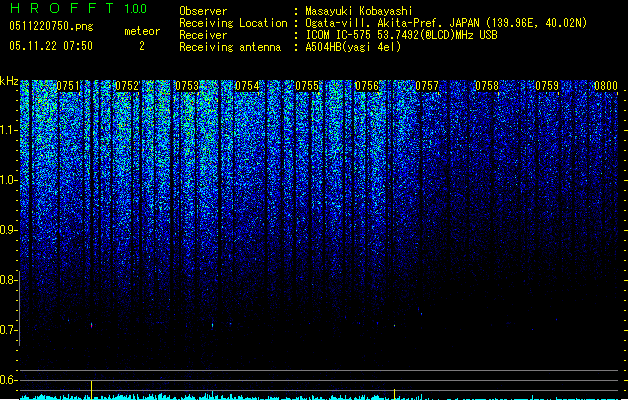Click the Receiving antenna field label
Viewport: 629px width, 400px height.
click(x=230, y=47)
